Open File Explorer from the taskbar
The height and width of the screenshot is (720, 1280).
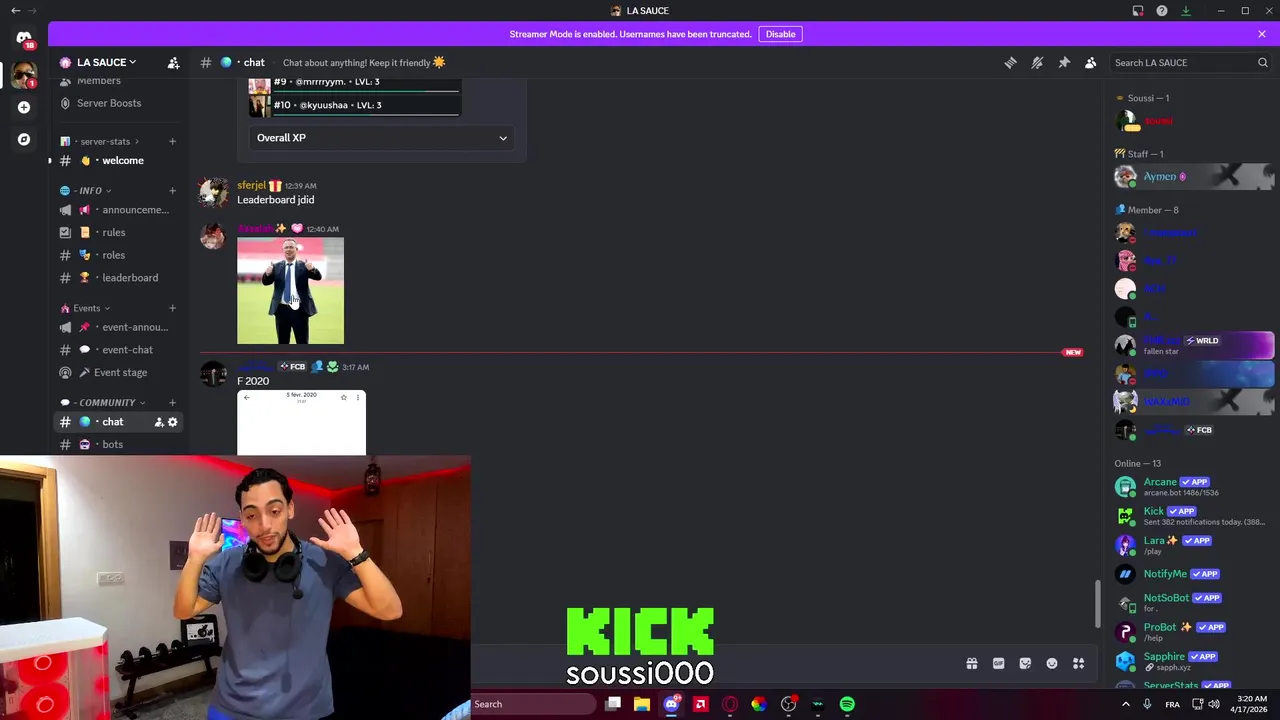642,704
